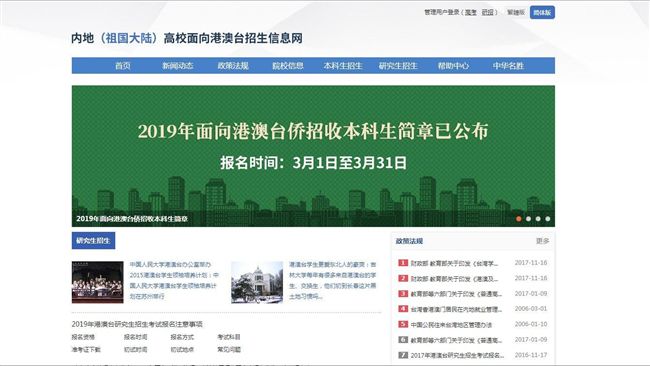Viewport: 650px width, 366px height.
Task: Switch to the 繁體版 site version
Action: click(516, 12)
